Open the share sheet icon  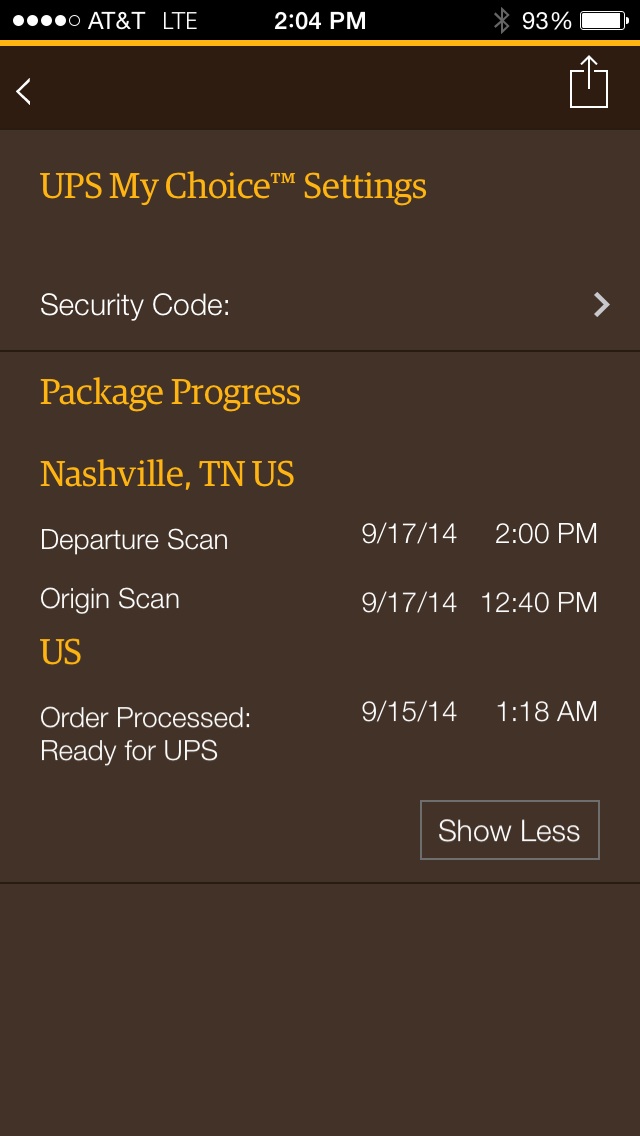pyautogui.click(x=589, y=82)
